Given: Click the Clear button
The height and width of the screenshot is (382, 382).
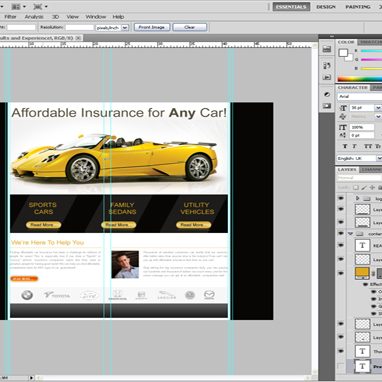Looking at the screenshot, I should click(x=190, y=27).
